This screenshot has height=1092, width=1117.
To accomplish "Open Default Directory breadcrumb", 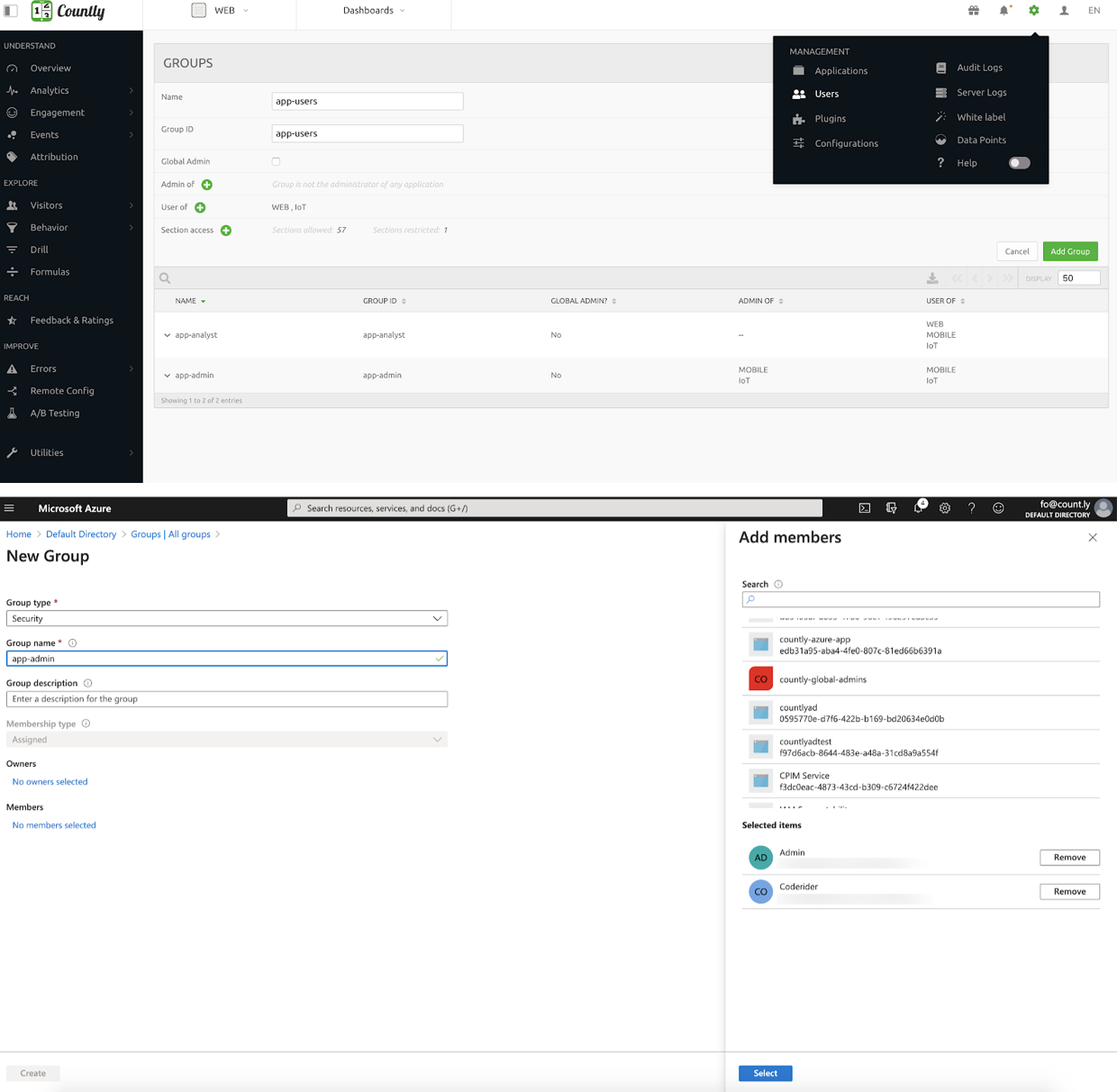I will pos(81,534).
